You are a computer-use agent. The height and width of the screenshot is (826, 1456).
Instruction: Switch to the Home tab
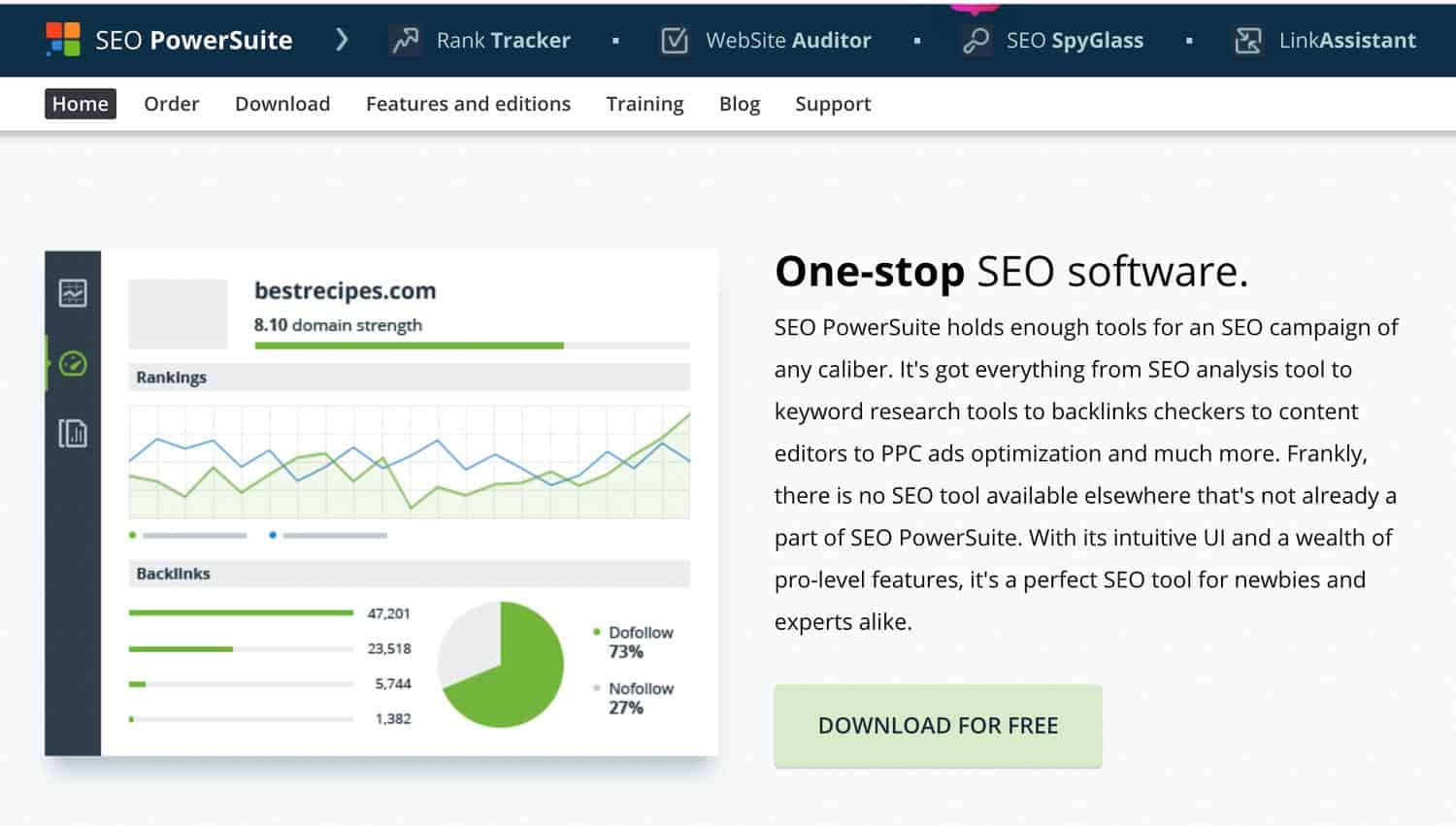pyautogui.click(x=79, y=104)
